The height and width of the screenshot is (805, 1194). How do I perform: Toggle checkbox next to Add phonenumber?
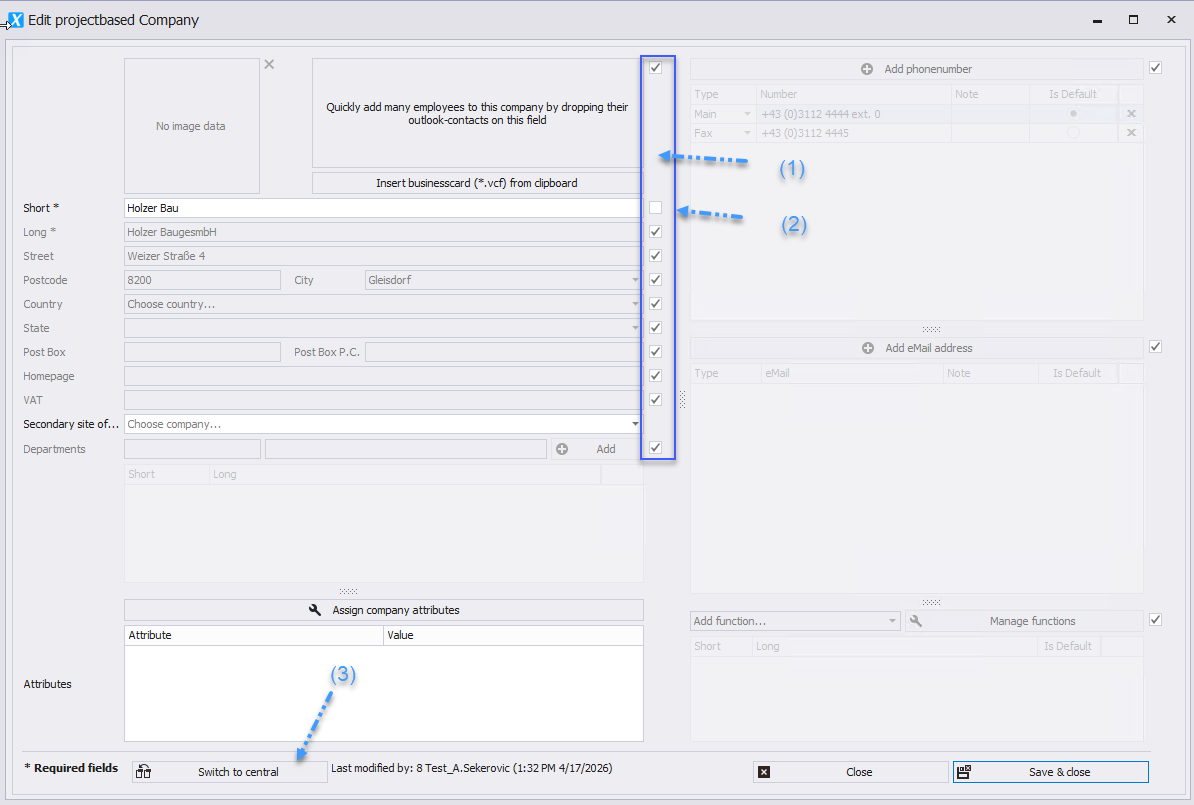[1155, 68]
